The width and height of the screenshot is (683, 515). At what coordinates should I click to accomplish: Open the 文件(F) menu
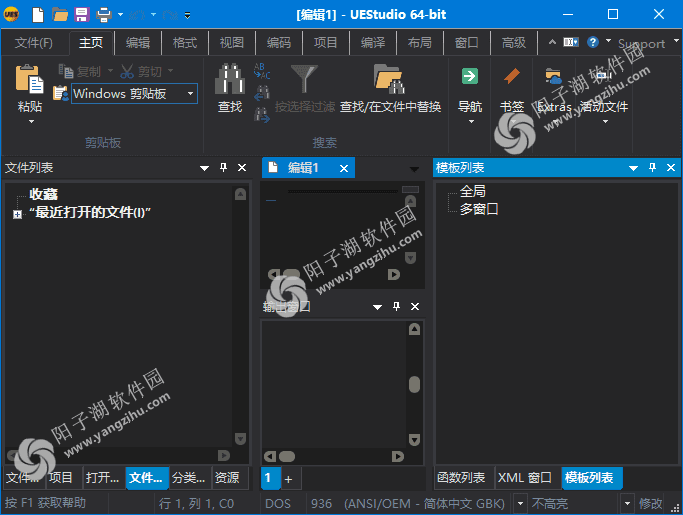click(34, 43)
